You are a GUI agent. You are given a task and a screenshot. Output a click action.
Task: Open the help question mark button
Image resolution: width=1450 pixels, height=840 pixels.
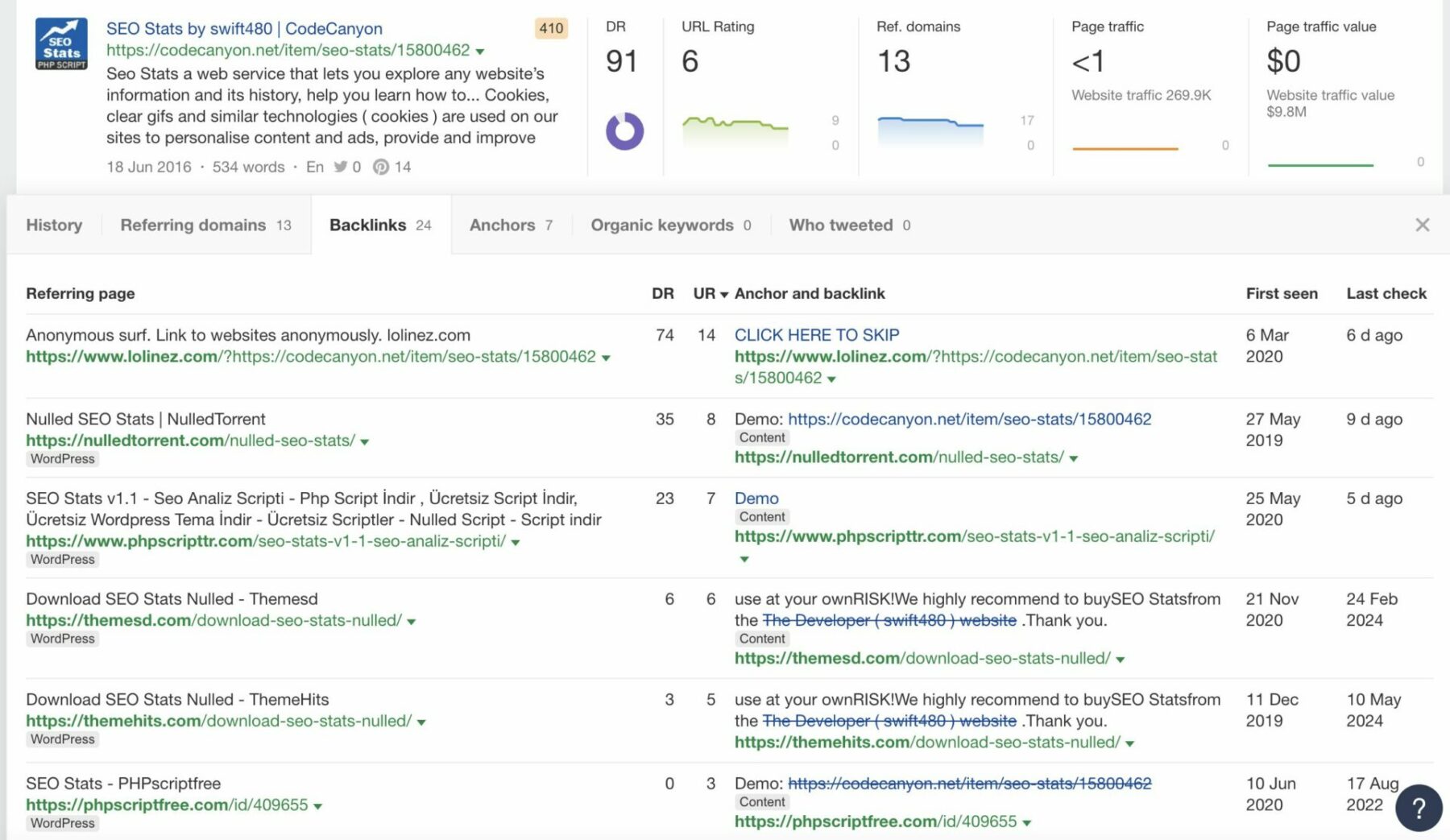click(x=1419, y=808)
